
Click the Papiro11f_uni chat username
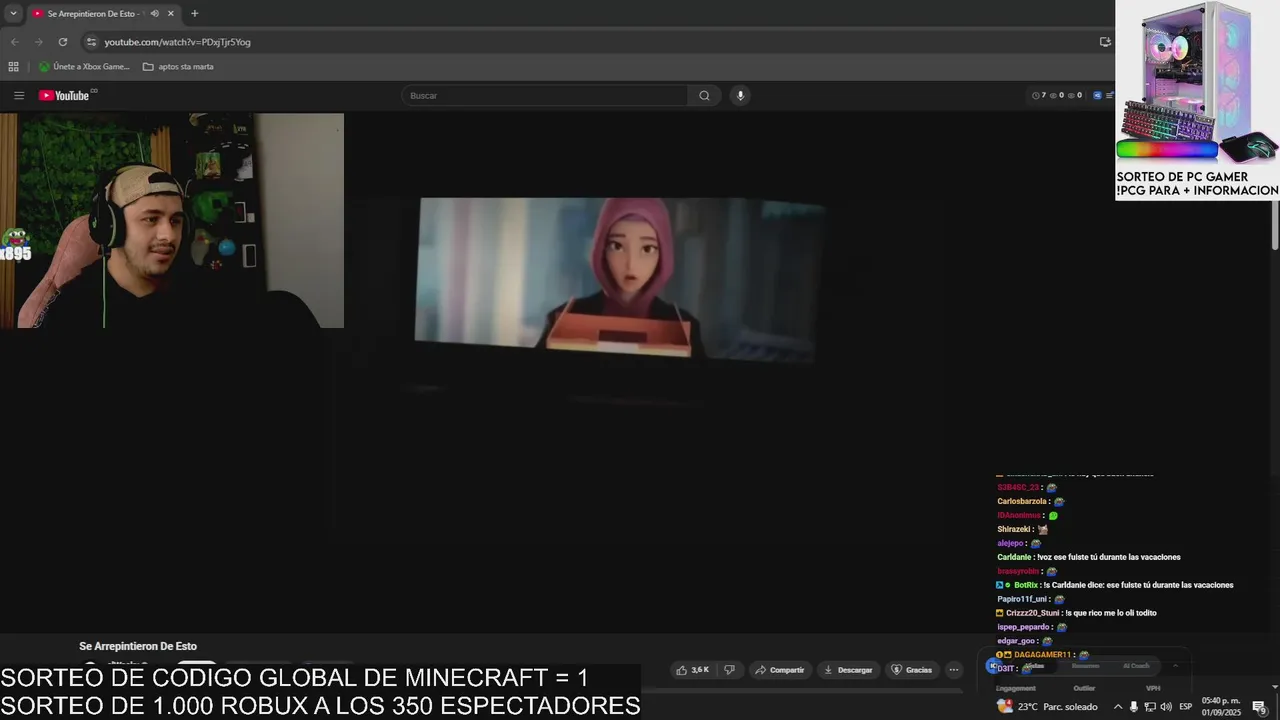coord(1022,599)
